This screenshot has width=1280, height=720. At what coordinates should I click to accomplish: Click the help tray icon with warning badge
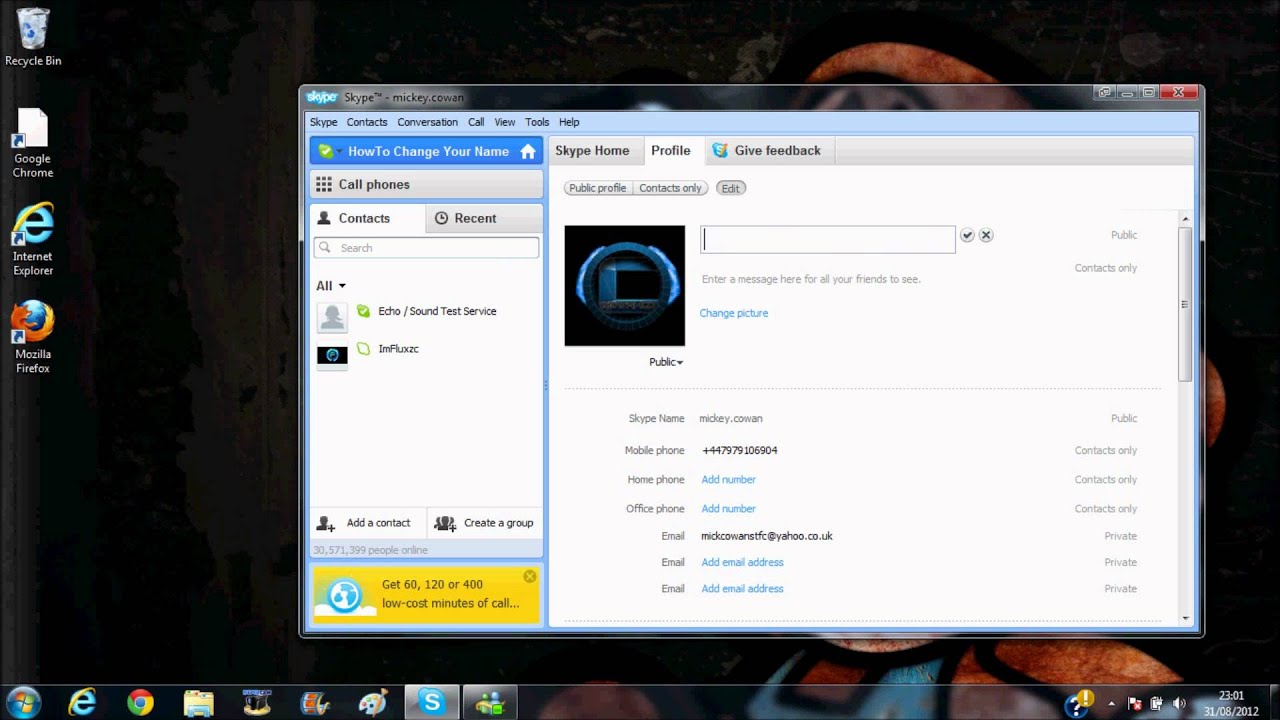pyautogui.click(x=1079, y=702)
